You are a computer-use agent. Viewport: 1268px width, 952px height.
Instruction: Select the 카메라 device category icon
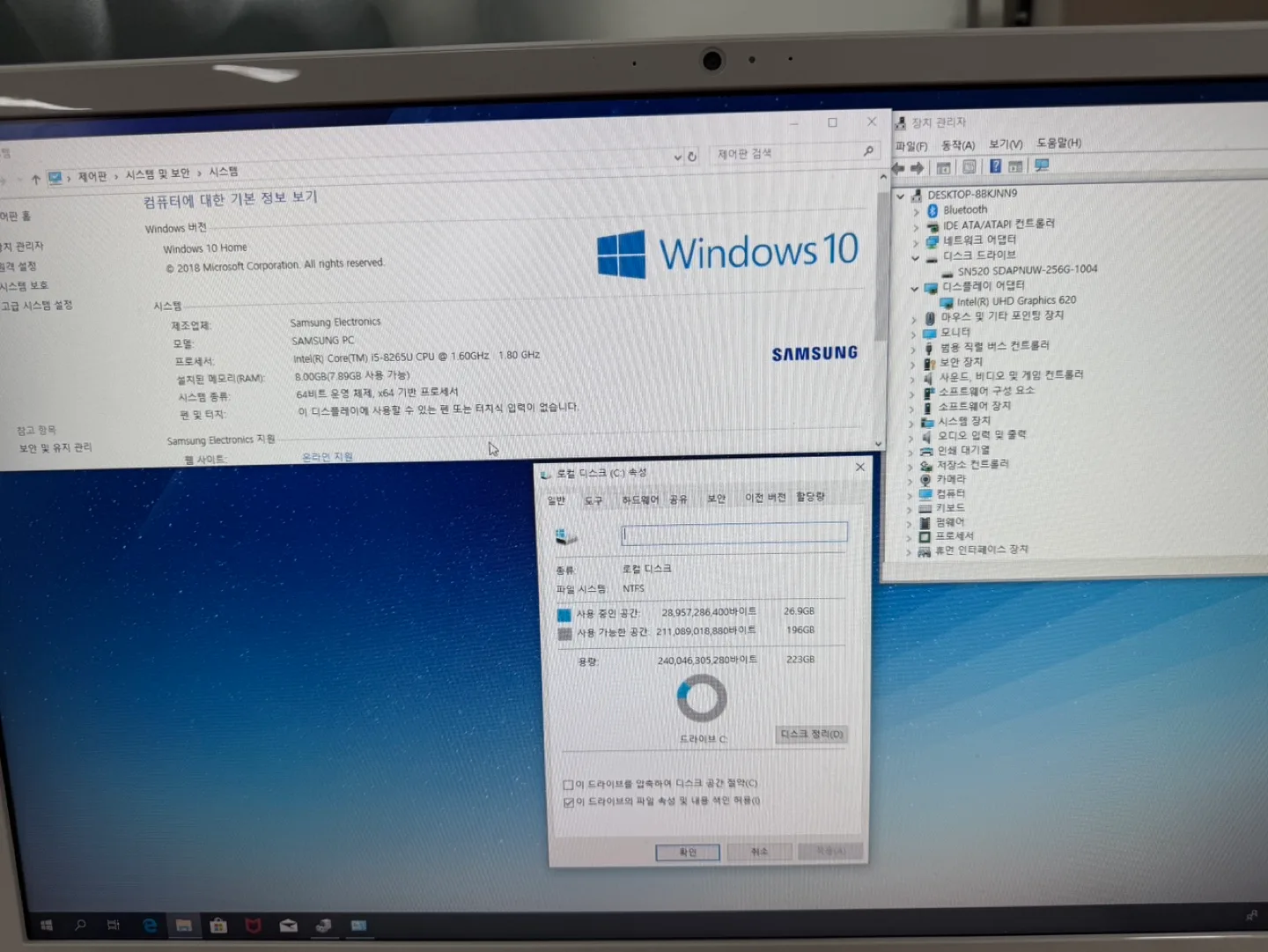[925, 480]
